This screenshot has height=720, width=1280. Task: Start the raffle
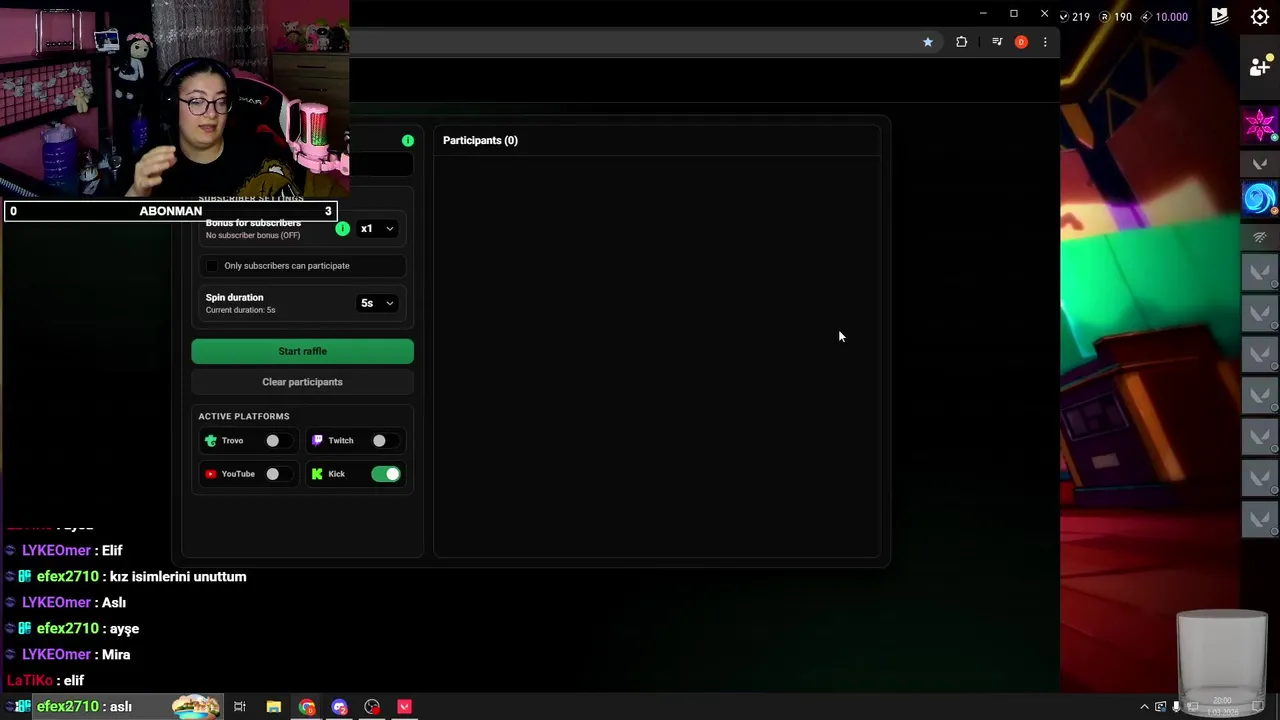coord(302,351)
